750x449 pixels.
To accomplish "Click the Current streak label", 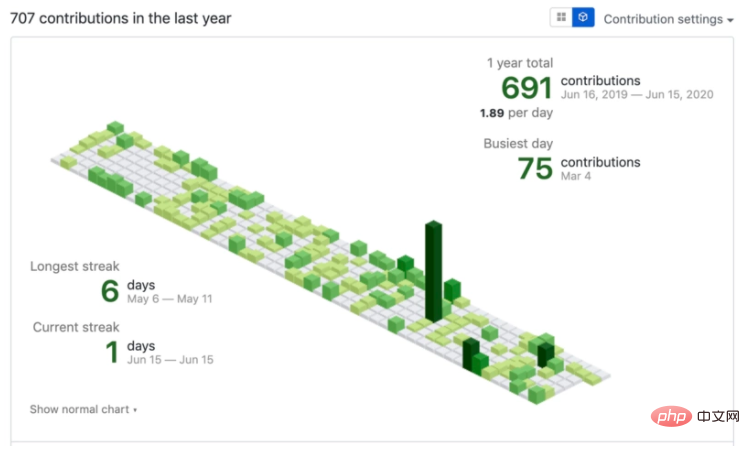I will 76,327.
